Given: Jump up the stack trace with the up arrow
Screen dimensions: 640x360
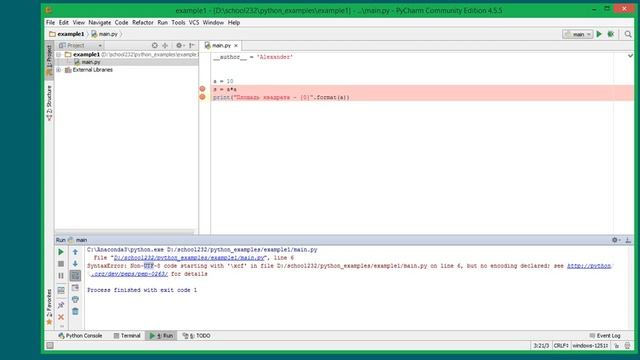Looking at the screenshot, I should (75, 252).
